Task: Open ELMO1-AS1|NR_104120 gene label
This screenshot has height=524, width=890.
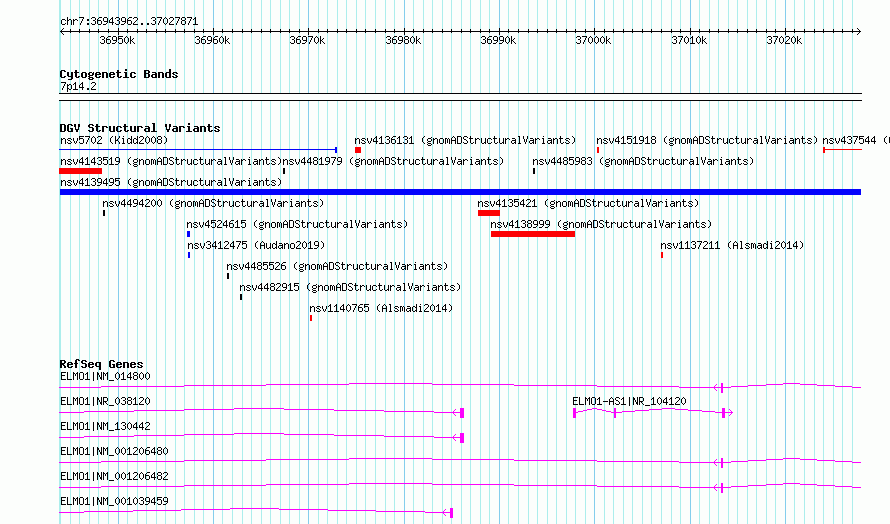Action: pyautogui.click(x=629, y=401)
